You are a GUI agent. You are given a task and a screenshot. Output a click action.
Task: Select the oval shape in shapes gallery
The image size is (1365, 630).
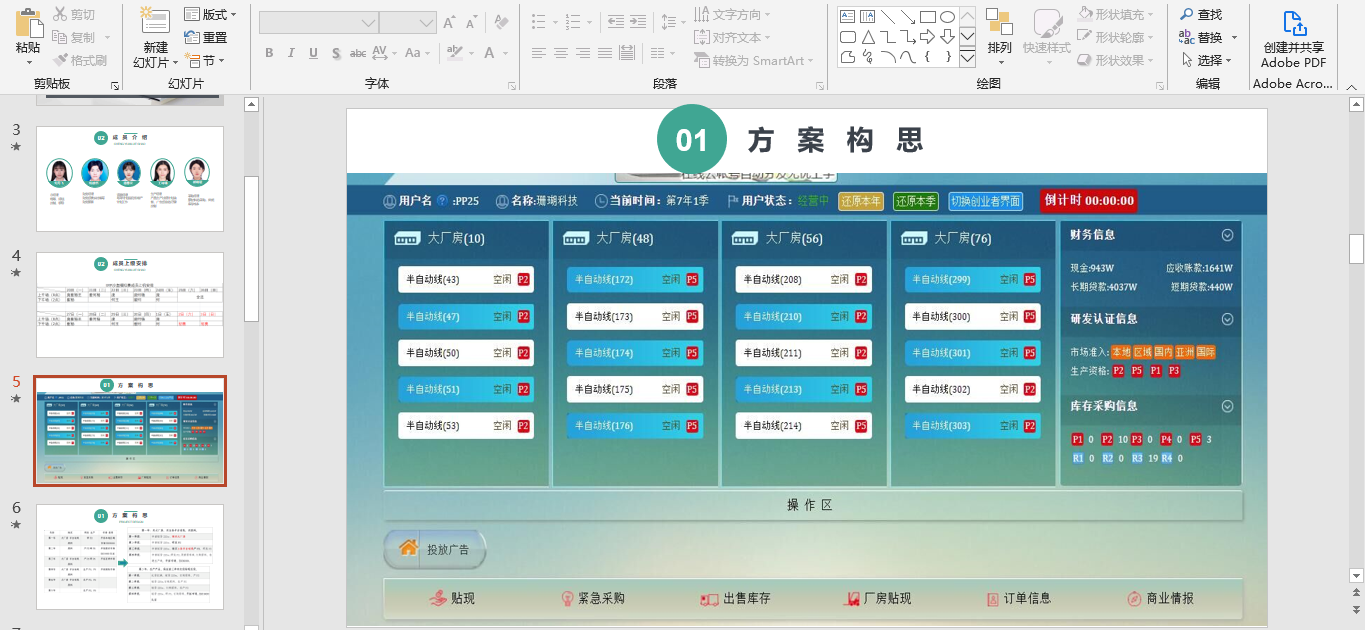pos(947,17)
